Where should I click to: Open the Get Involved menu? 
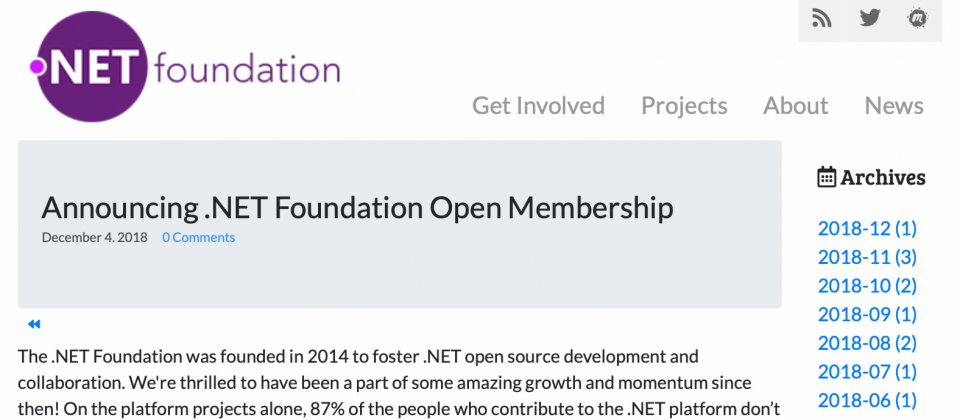(x=538, y=105)
